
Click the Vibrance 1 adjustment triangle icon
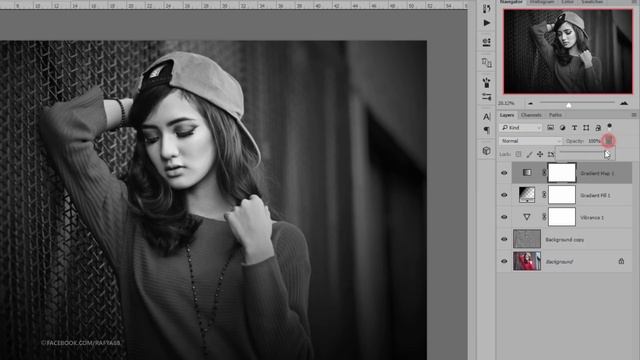coord(527,217)
